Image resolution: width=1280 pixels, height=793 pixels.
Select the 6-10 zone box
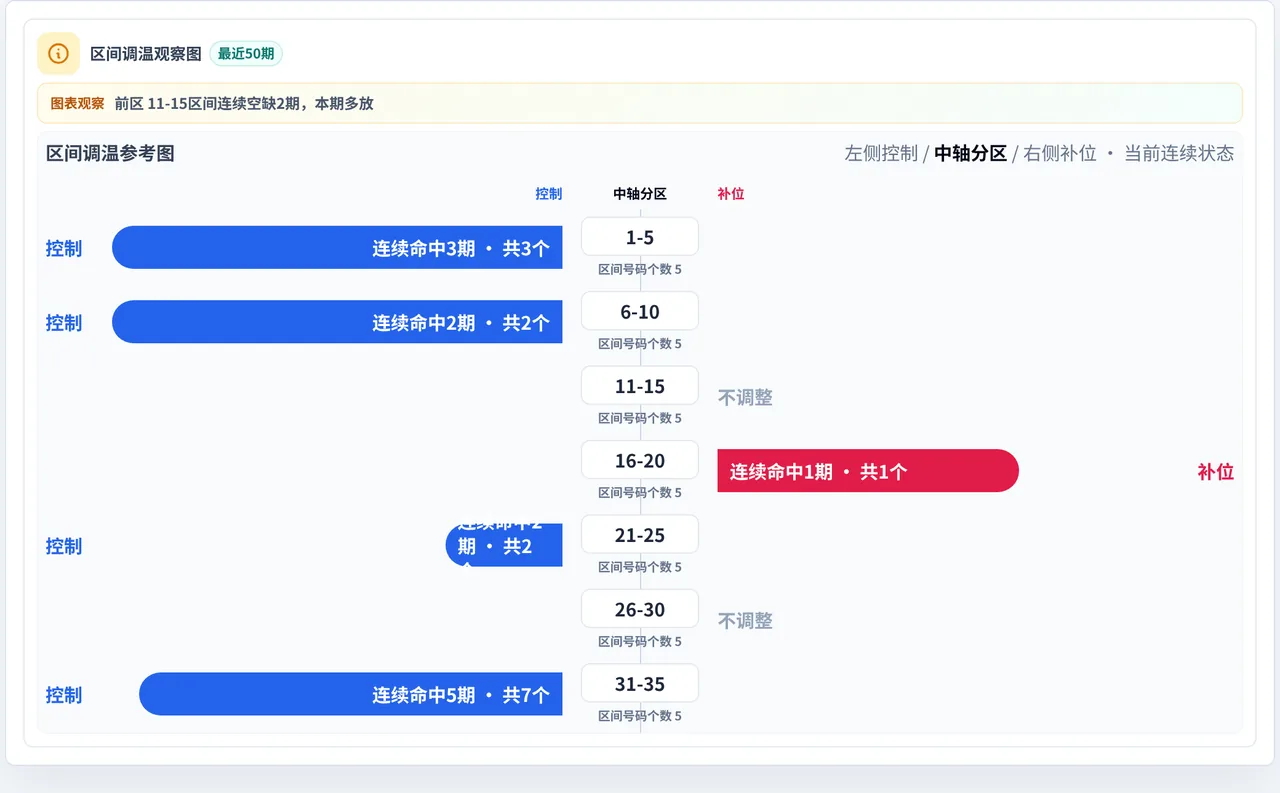click(640, 311)
